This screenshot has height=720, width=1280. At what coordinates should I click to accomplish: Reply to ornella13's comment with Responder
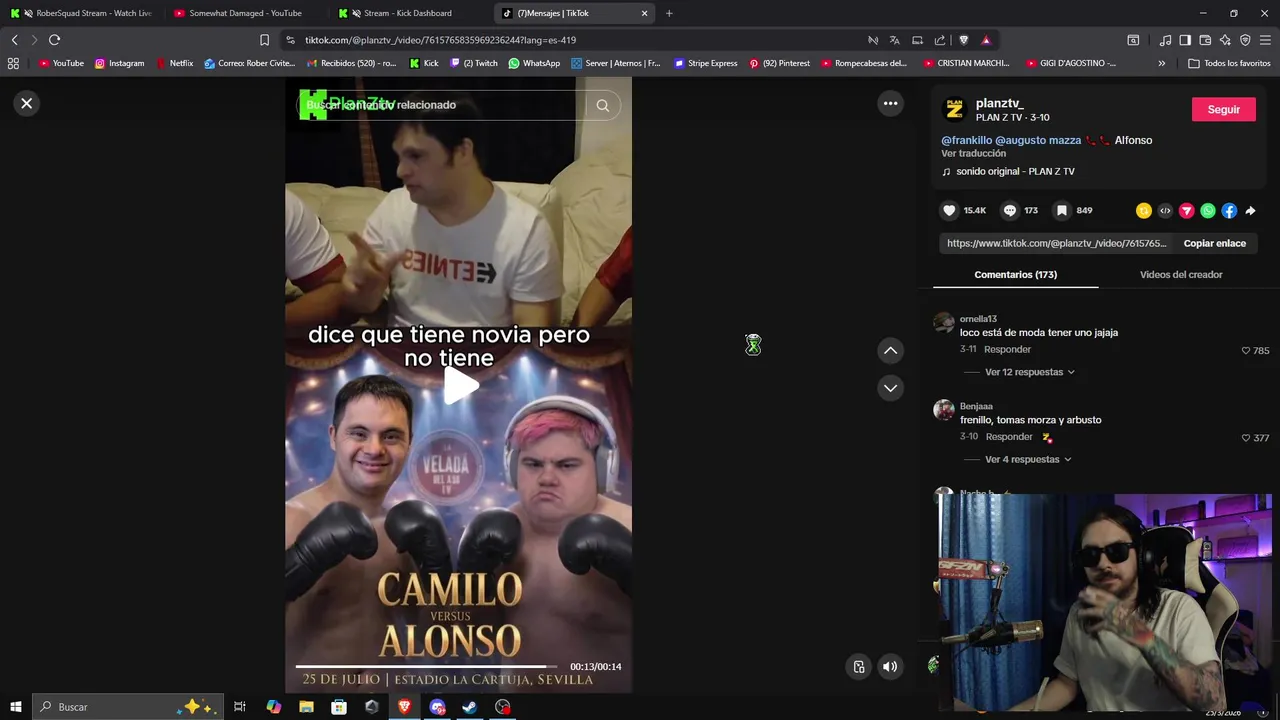click(x=1007, y=349)
